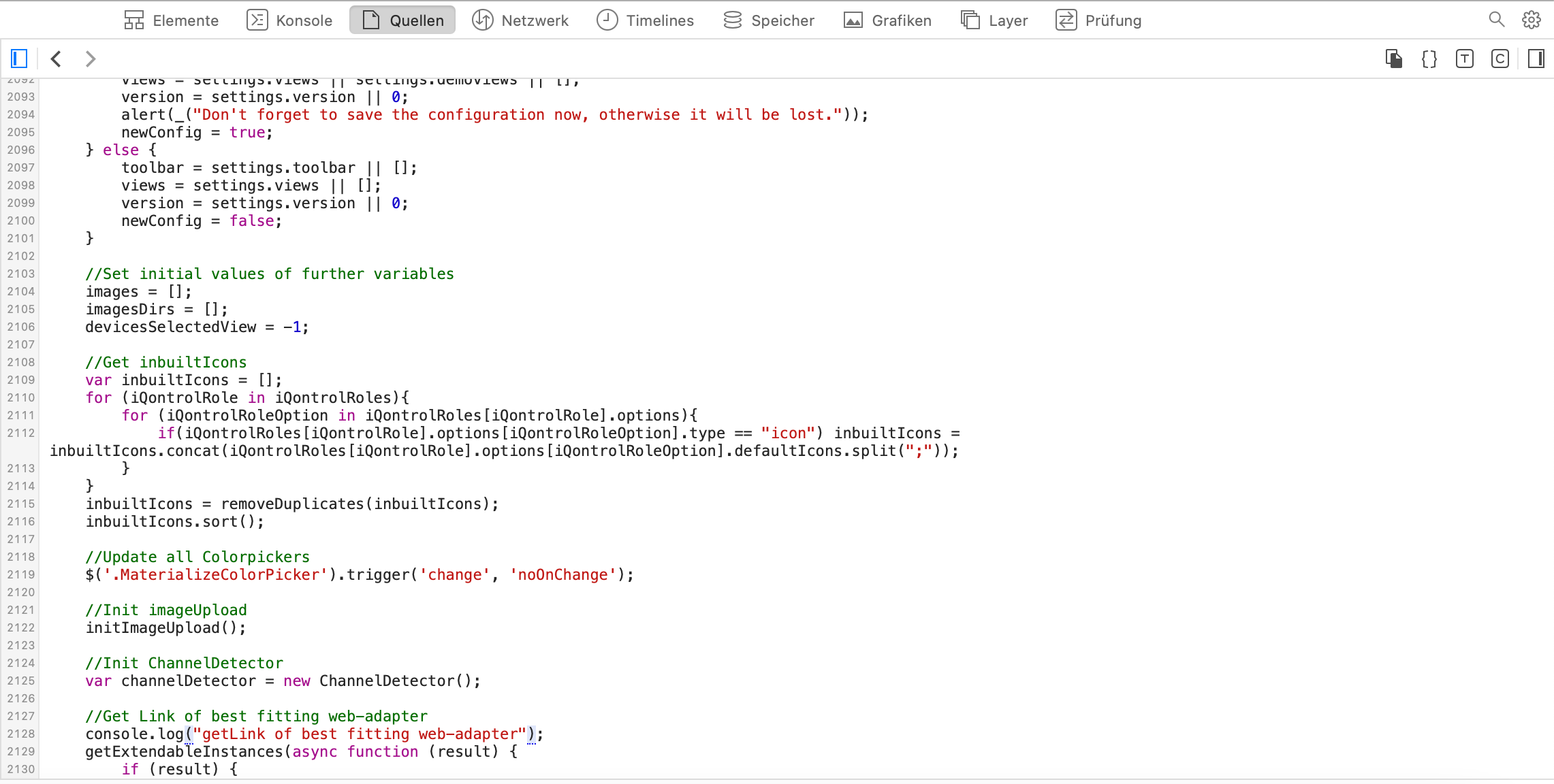
Task: Go back to previous source location
Action: point(57,59)
